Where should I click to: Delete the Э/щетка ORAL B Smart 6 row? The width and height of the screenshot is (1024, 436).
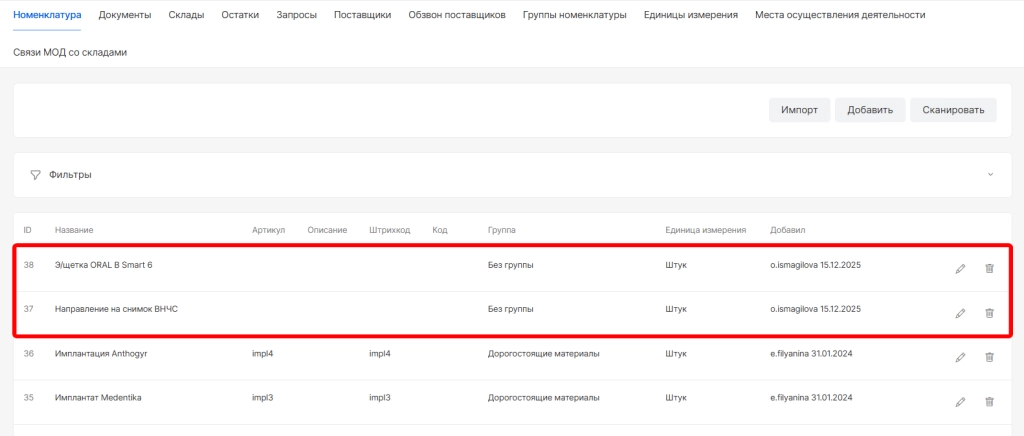[x=989, y=268]
